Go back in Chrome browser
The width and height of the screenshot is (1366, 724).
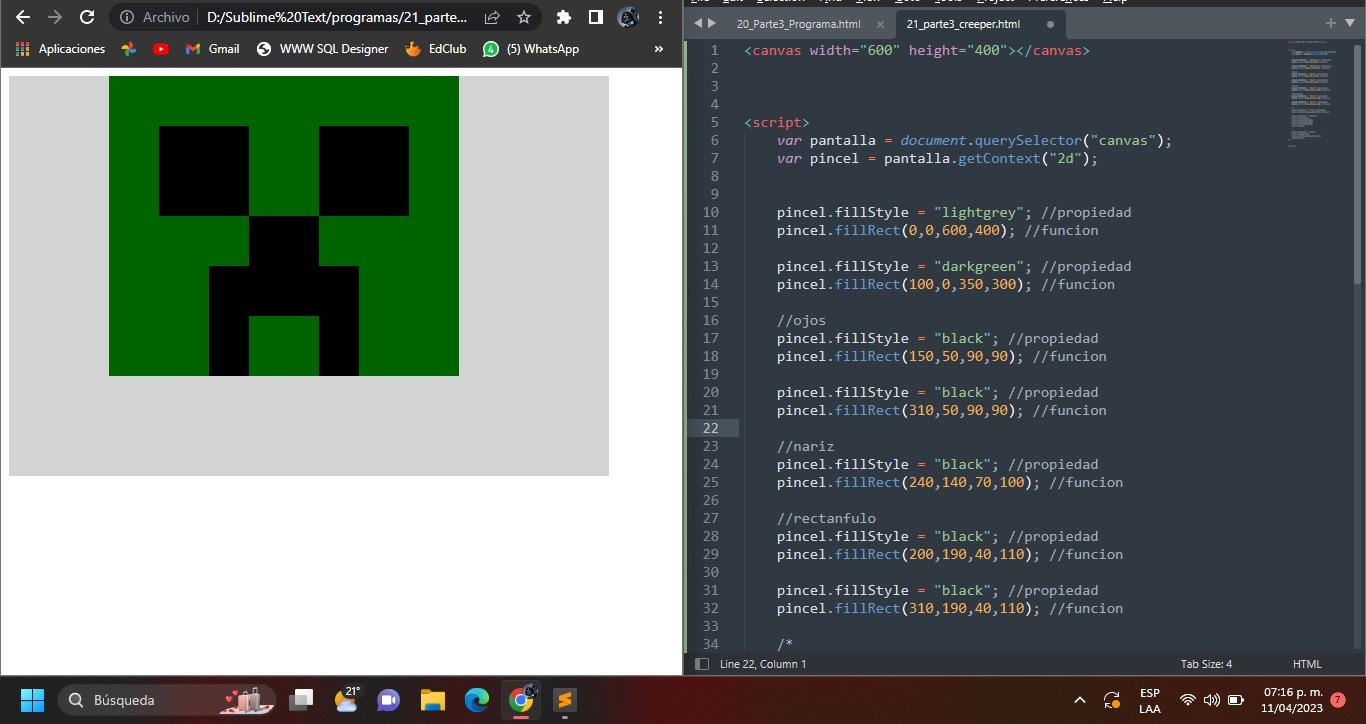click(x=23, y=17)
